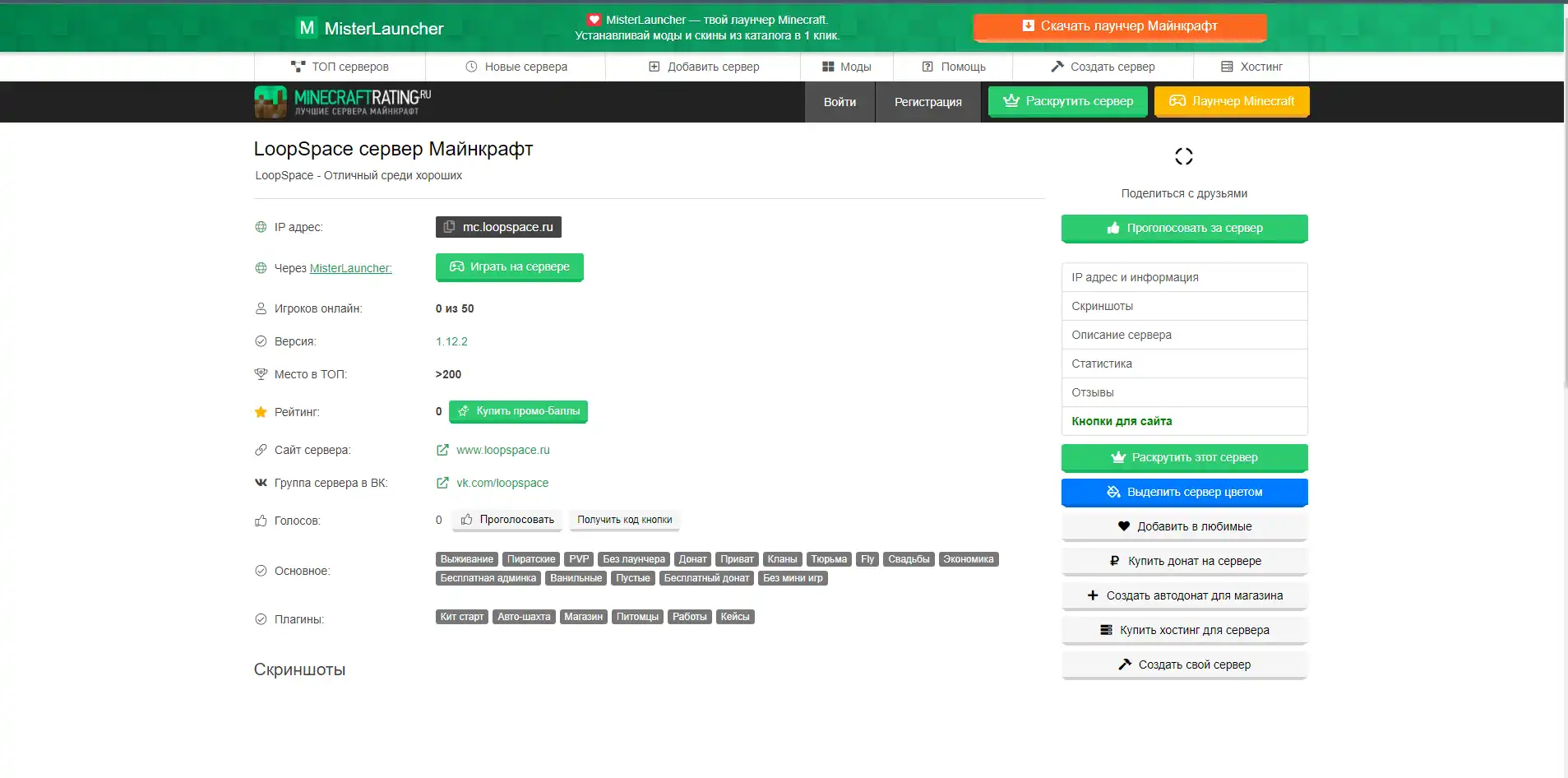Open Моды menu item
Viewport: 1568px width, 778px height.
(x=847, y=67)
